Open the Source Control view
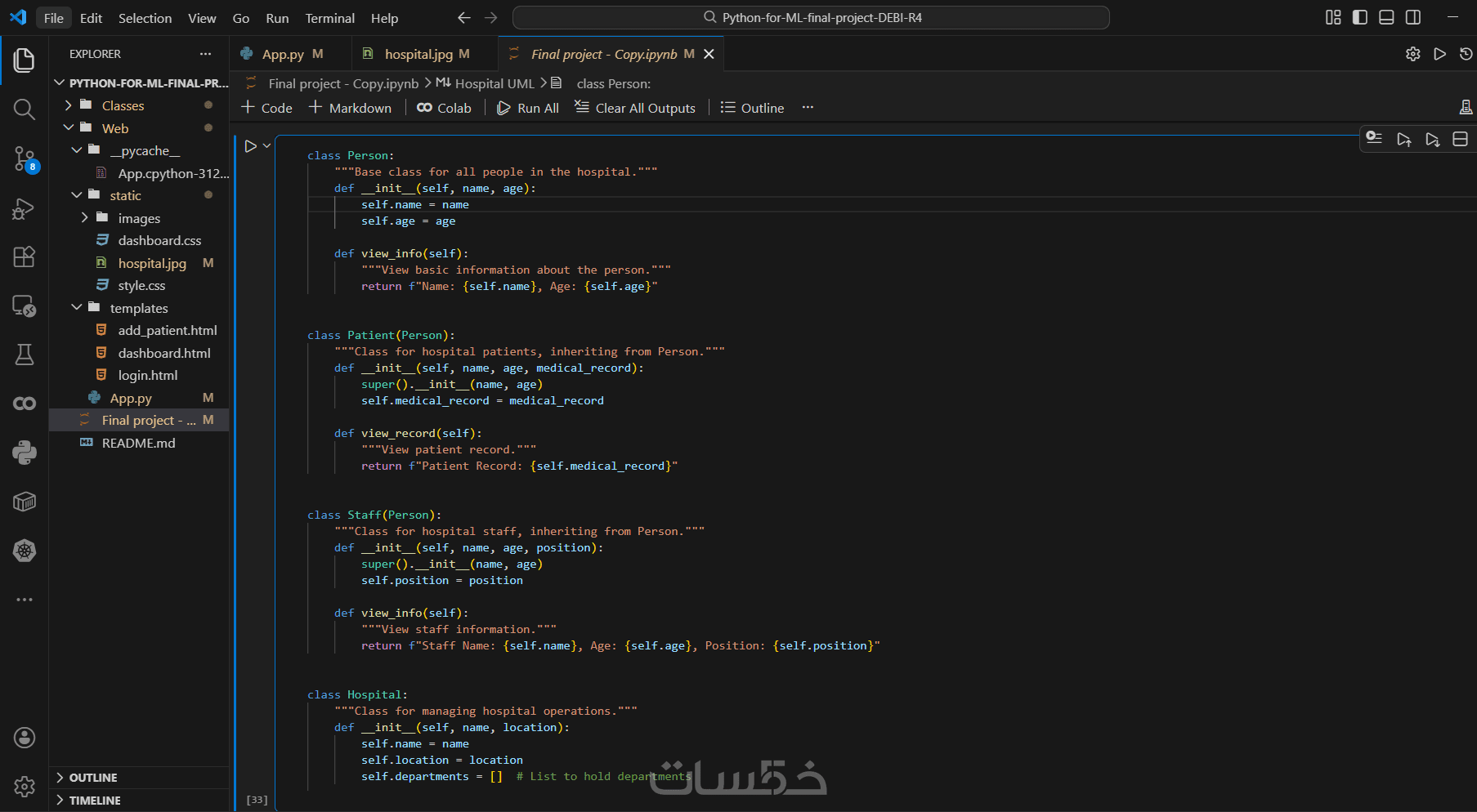The image size is (1477, 812). coord(25,158)
